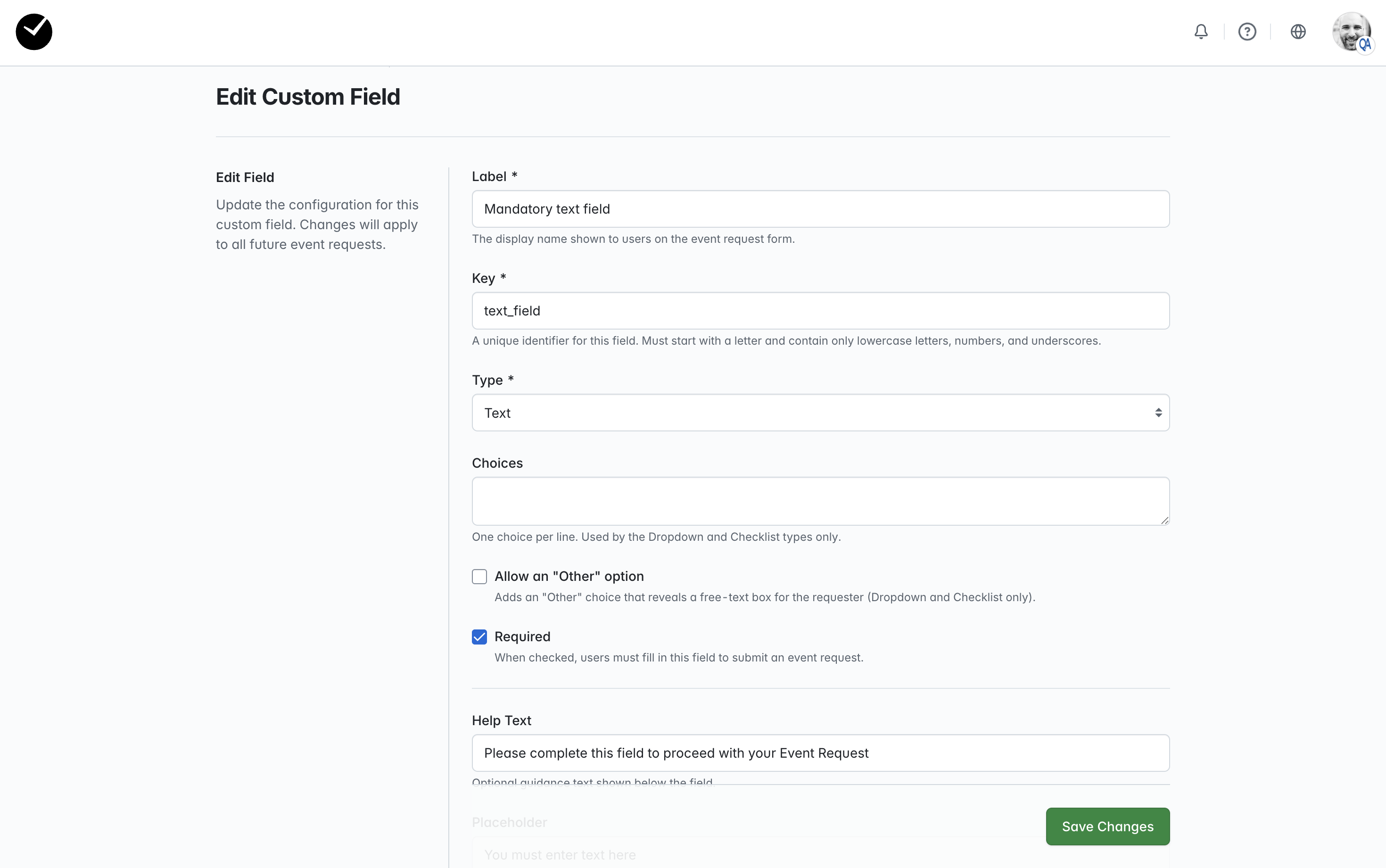Click the "A unique identifier" key hint text
This screenshot has width=1386, height=868.
786,341
